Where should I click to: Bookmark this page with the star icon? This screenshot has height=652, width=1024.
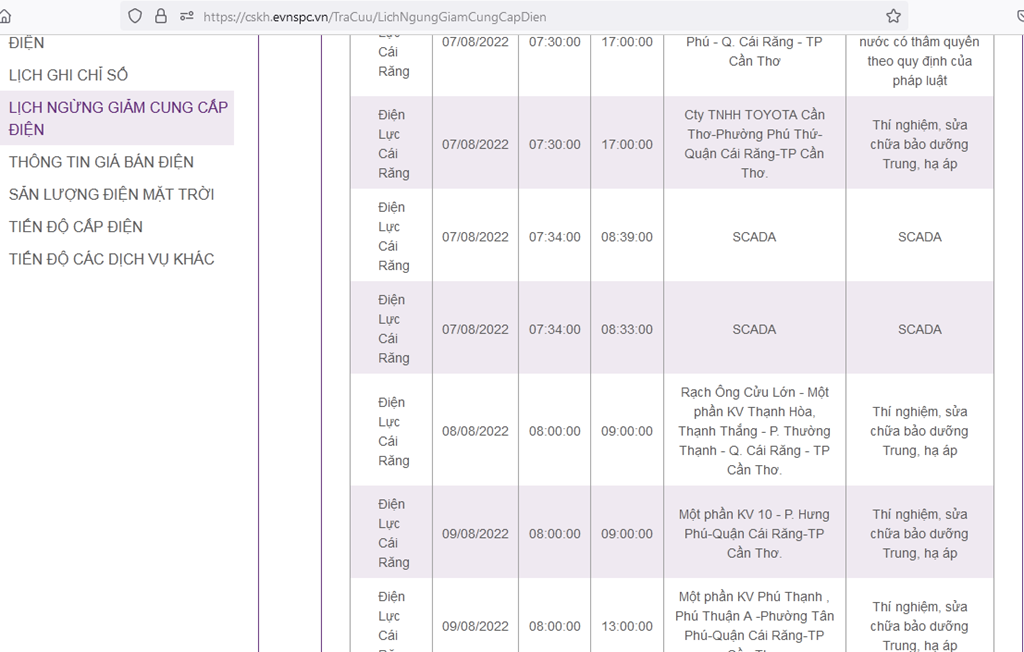coord(893,16)
